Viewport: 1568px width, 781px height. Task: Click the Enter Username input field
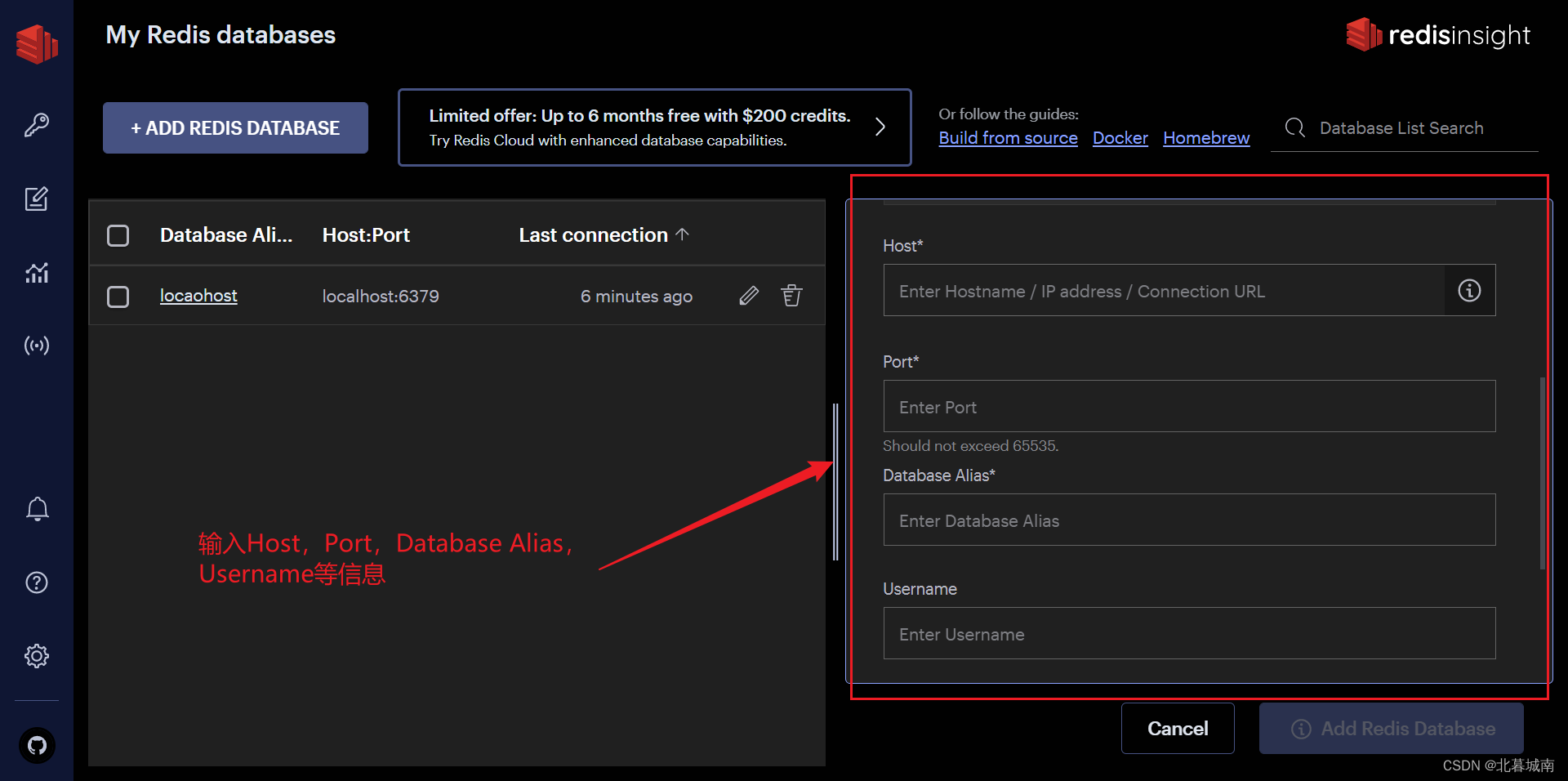[1189, 633]
